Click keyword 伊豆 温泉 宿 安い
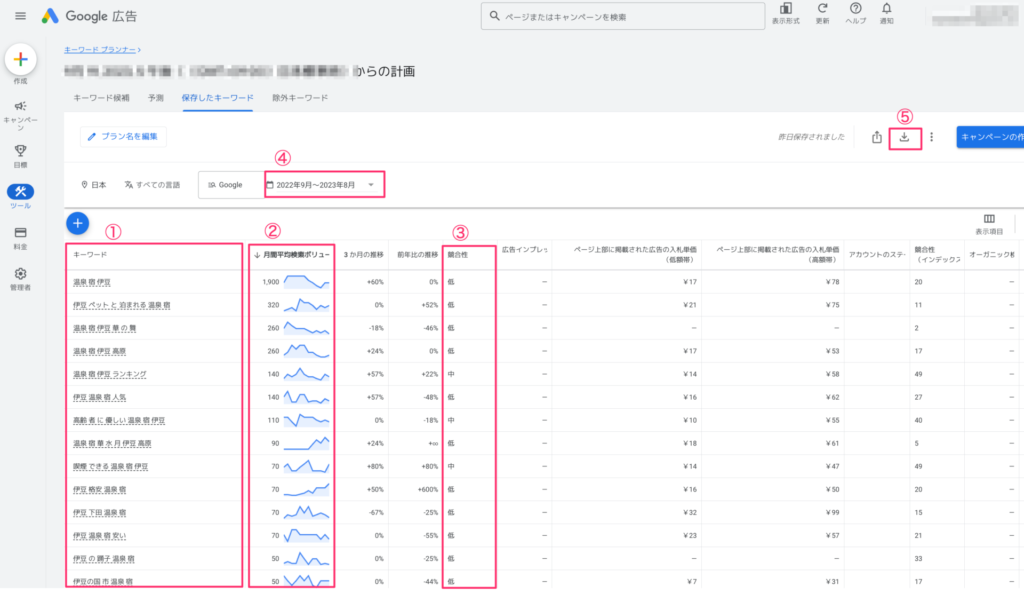Screen dimensions: 1024x602 point(100,535)
